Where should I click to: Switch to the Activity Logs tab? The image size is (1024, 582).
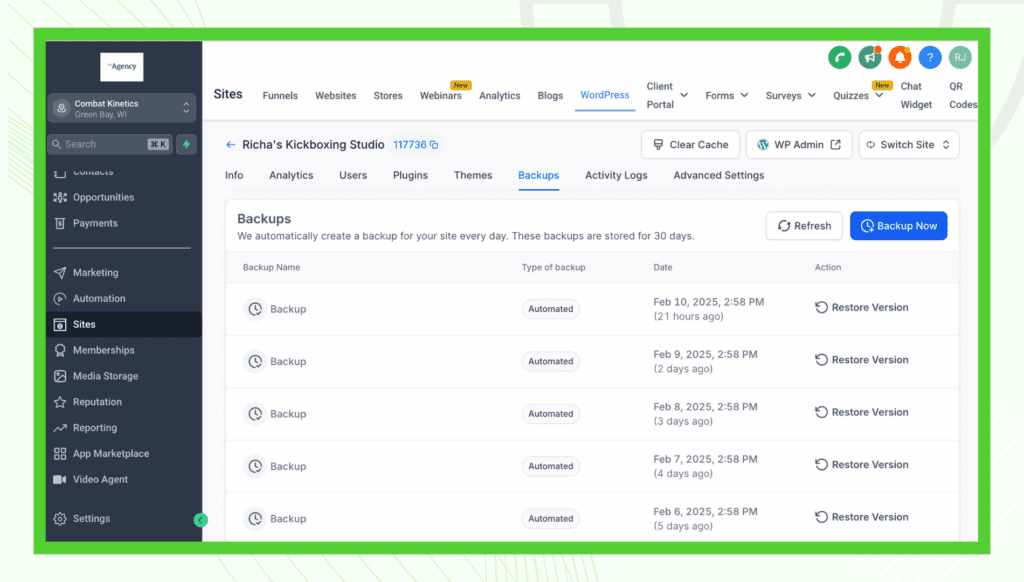click(616, 175)
